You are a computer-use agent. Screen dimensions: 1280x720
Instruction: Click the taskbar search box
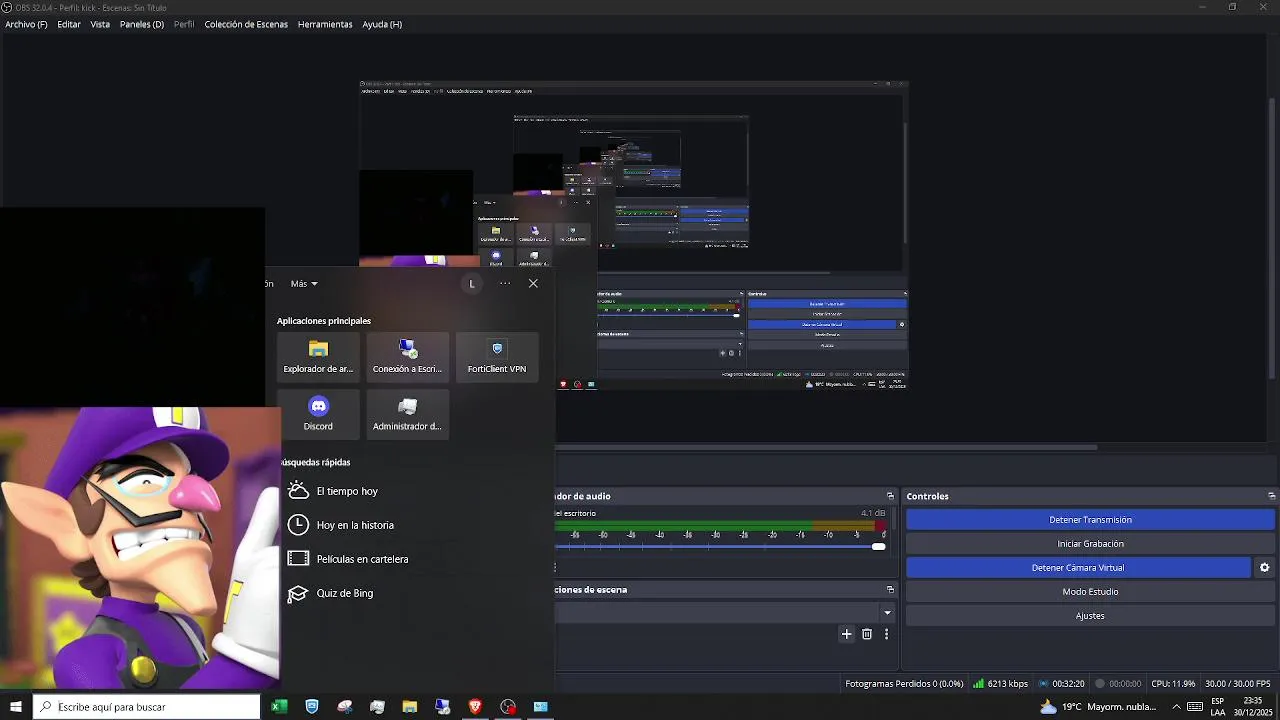coord(147,707)
